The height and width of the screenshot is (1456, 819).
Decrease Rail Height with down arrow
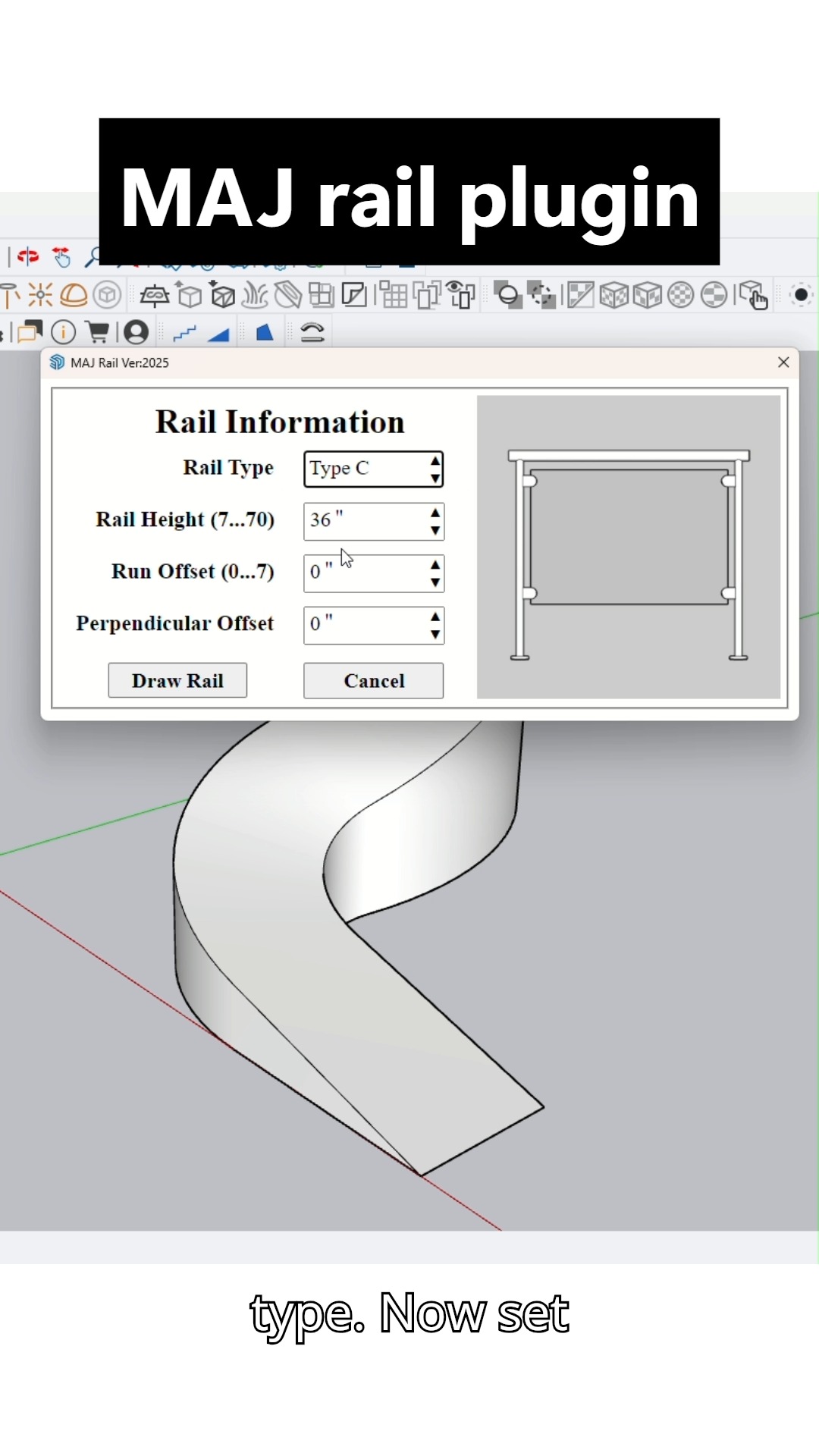click(435, 531)
